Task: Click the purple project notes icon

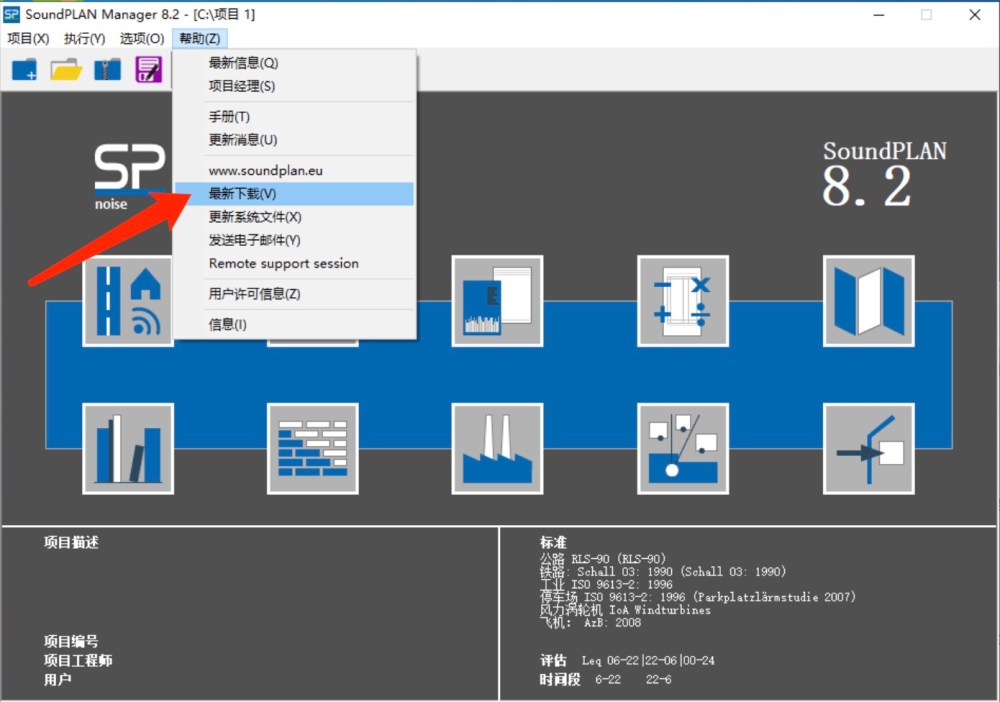Action: [x=148, y=69]
